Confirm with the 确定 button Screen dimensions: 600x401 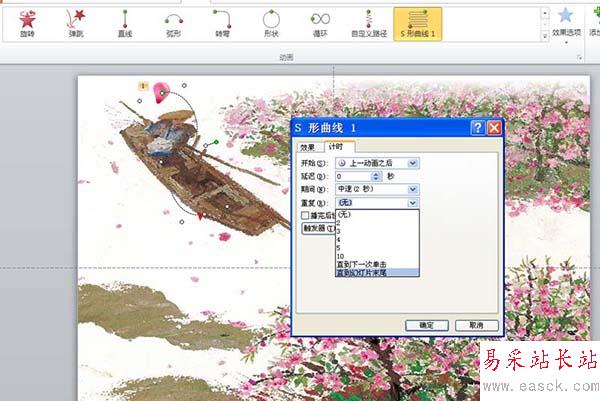click(427, 325)
